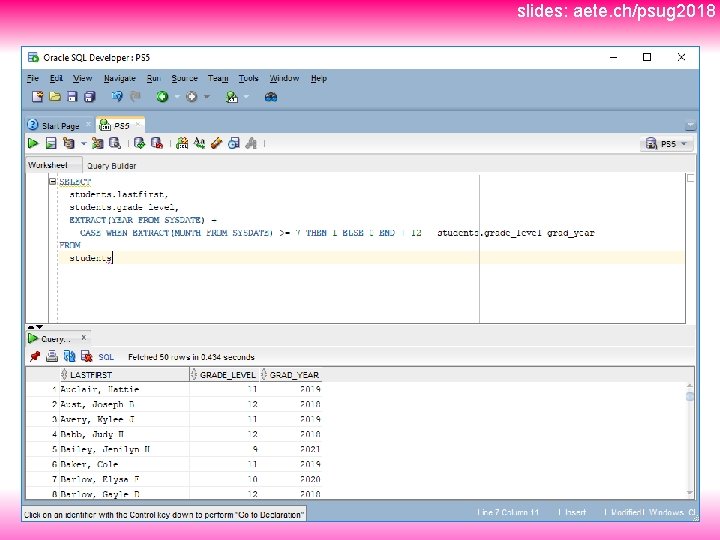Click in the SQL editor after 'students'

(x=113, y=258)
